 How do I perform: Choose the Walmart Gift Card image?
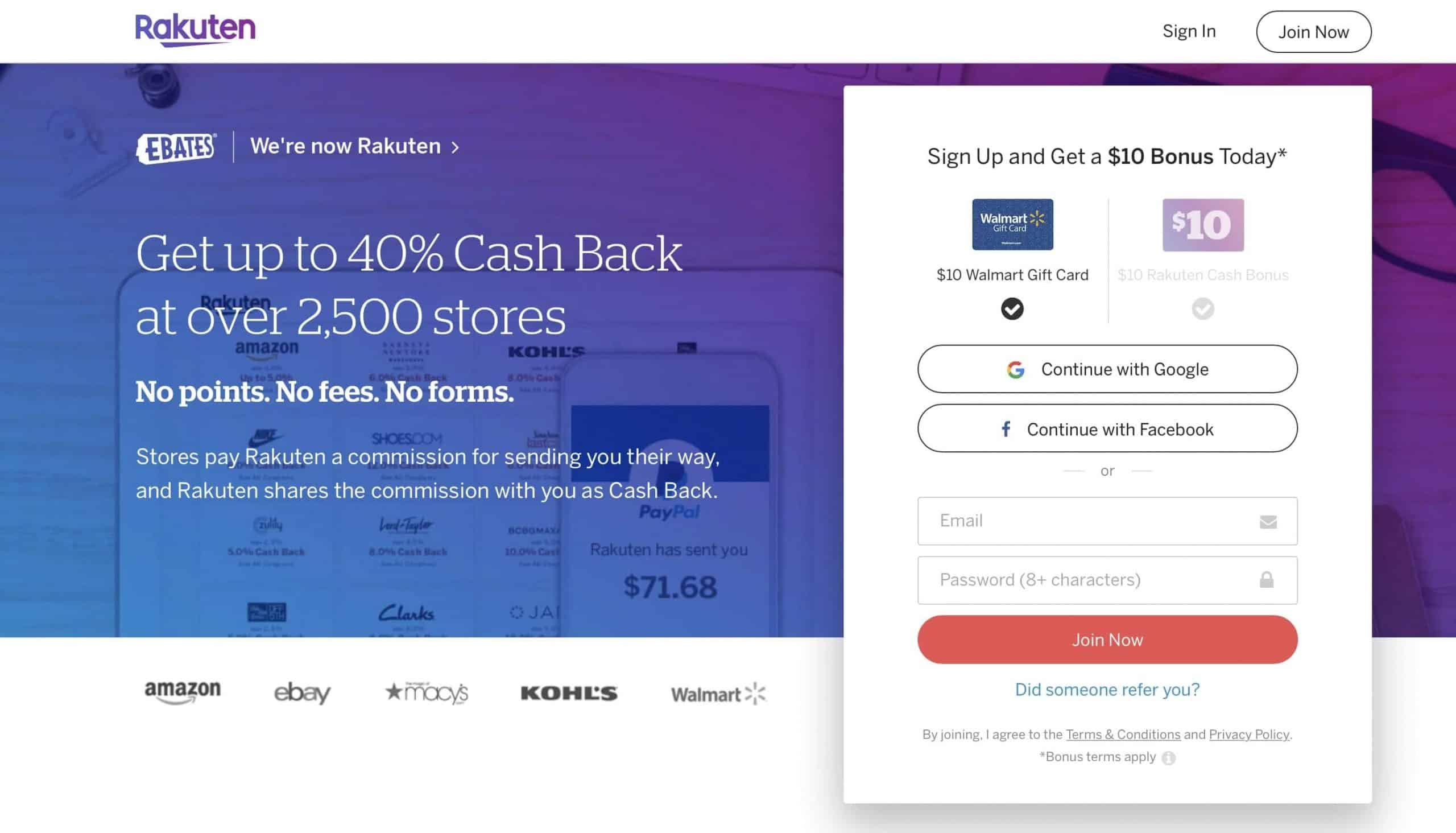(x=1012, y=224)
